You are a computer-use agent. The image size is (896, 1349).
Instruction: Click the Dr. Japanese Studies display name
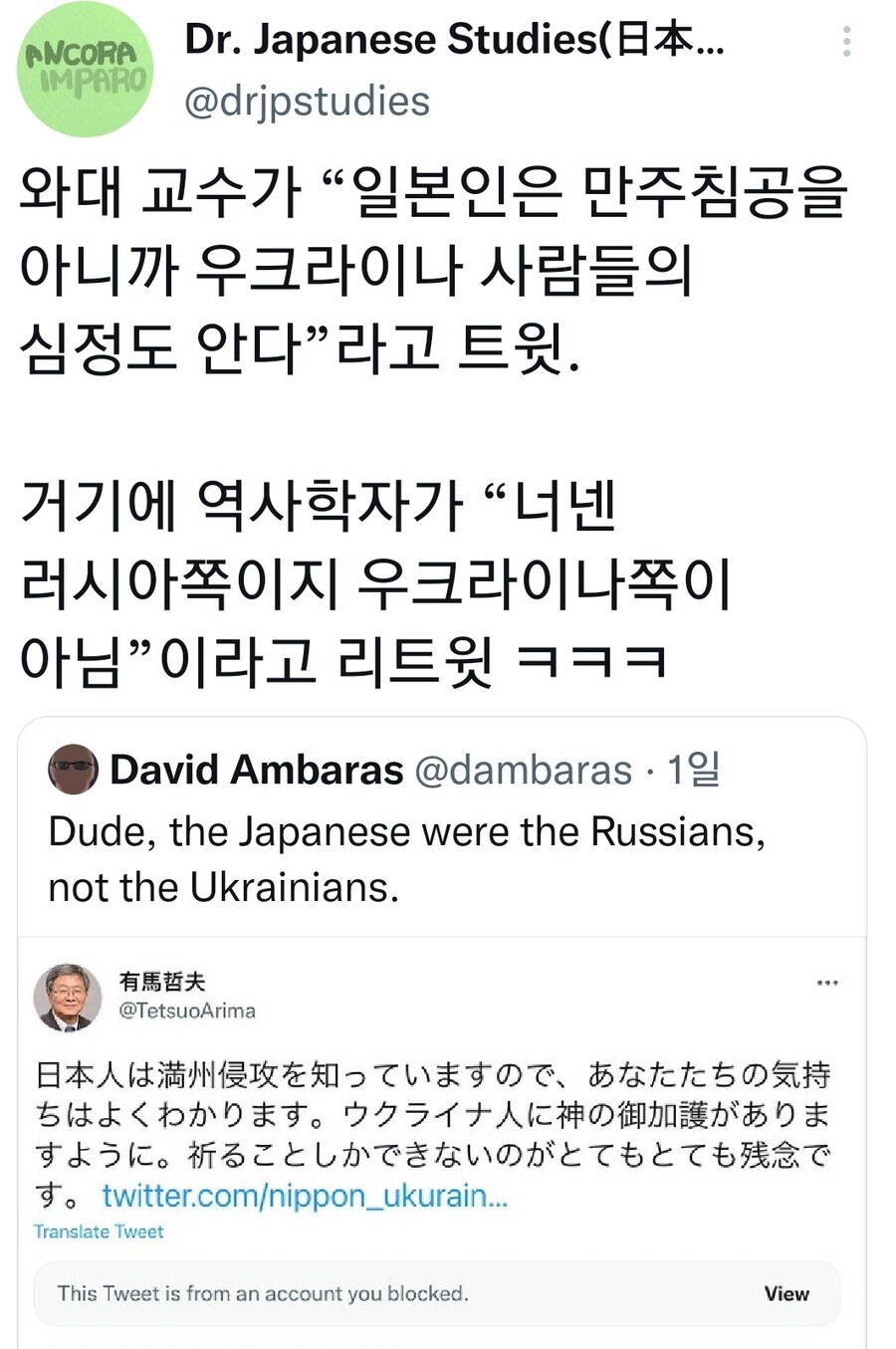pos(454,40)
